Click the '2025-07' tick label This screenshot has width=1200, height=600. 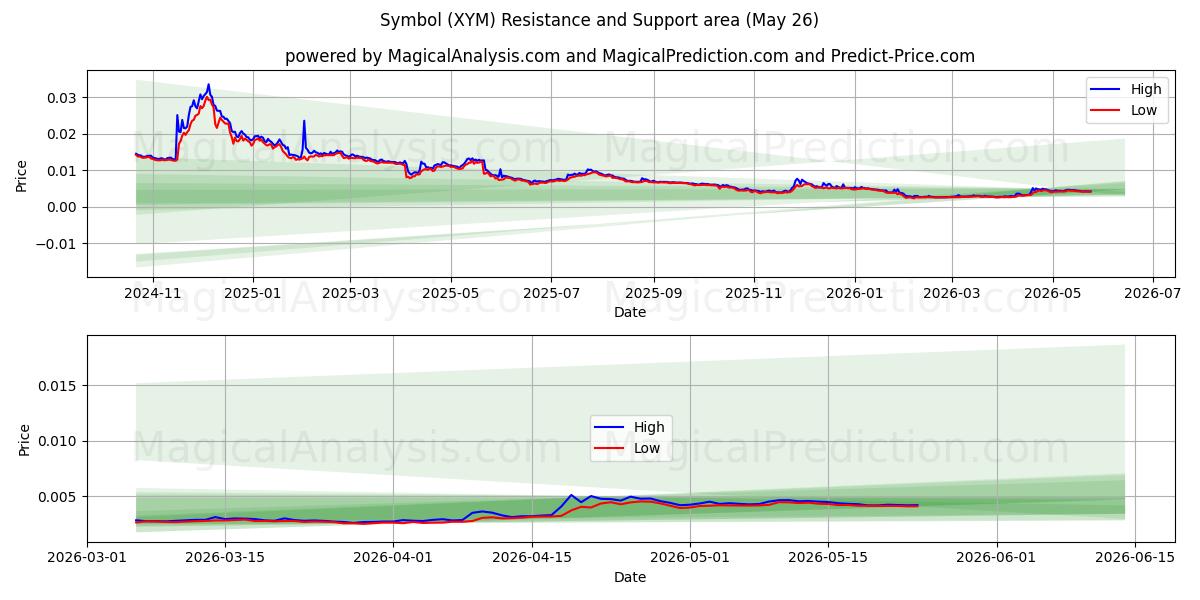[x=551, y=292]
